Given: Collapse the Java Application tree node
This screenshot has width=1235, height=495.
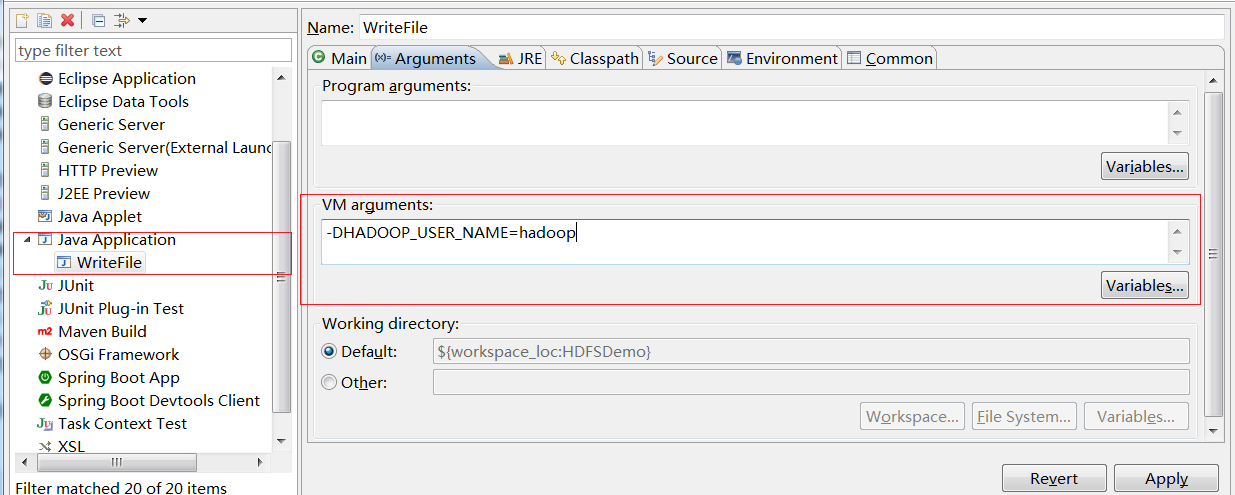Looking at the screenshot, I should pyautogui.click(x=25, y=240).
